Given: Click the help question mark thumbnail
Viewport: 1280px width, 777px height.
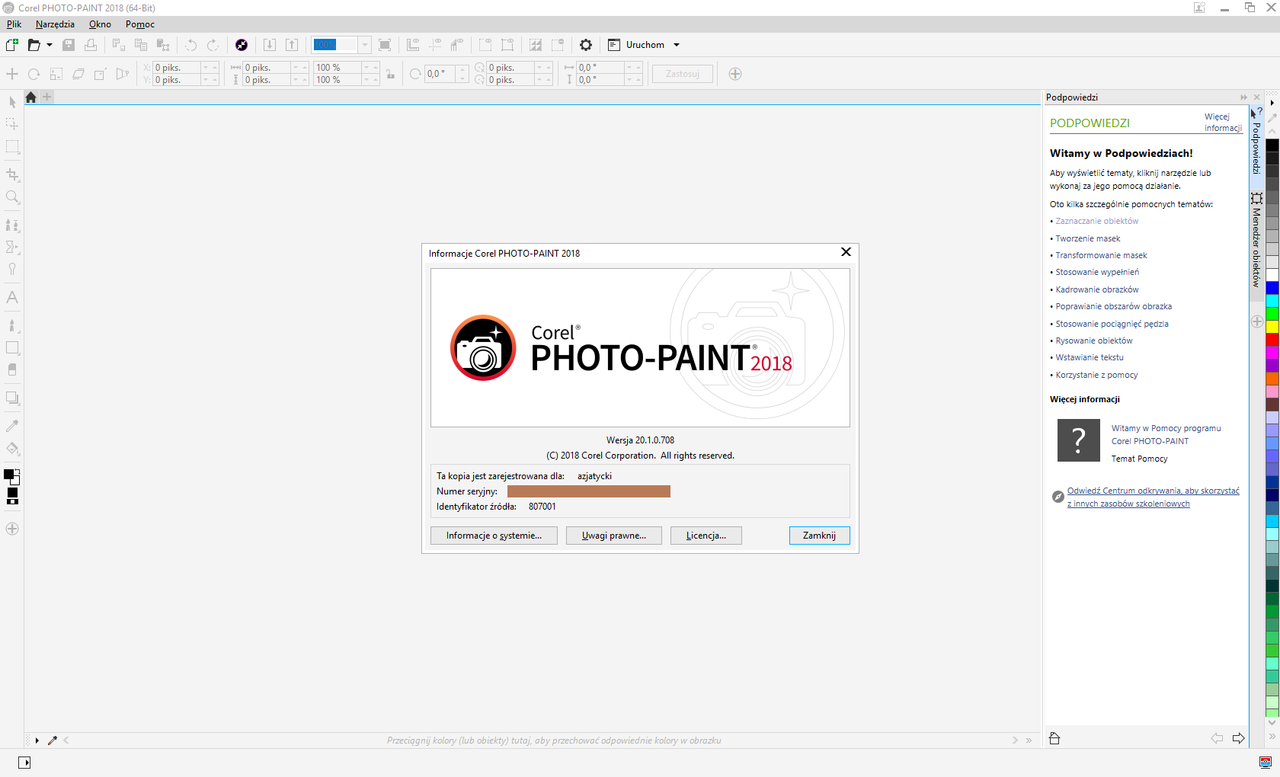Looking at the screenshot, I should click(x=1078, y=440).
